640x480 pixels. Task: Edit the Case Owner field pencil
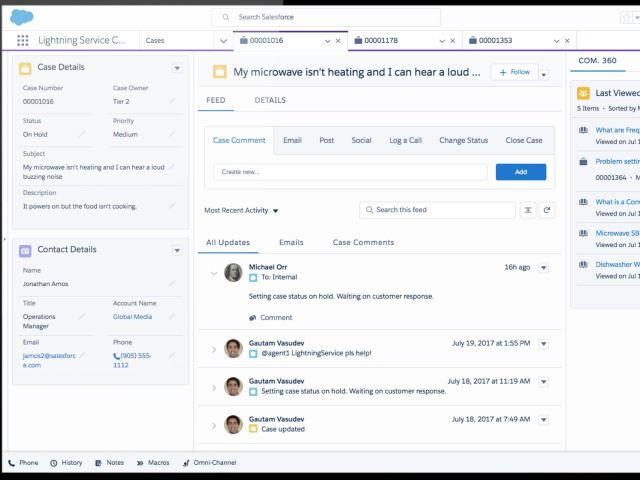click(x=171, y=102)
